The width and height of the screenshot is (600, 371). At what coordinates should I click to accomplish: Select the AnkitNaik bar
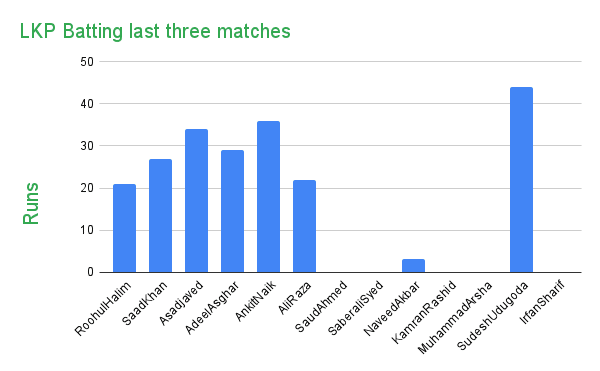coord(268,197)
